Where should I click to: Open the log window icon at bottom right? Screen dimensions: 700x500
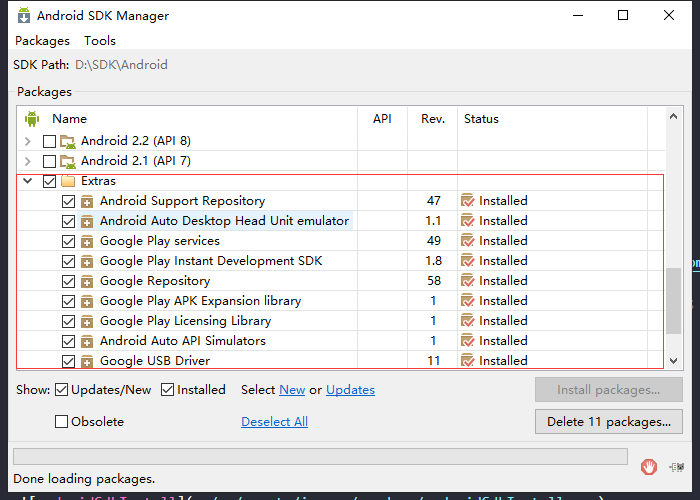(x=677, y=467)
